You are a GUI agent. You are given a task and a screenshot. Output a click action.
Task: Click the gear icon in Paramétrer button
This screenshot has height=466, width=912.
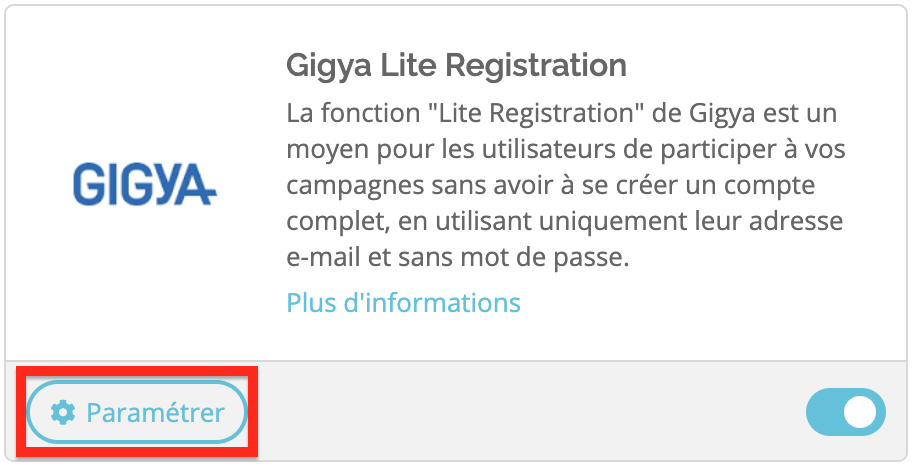tap(63, 412)
